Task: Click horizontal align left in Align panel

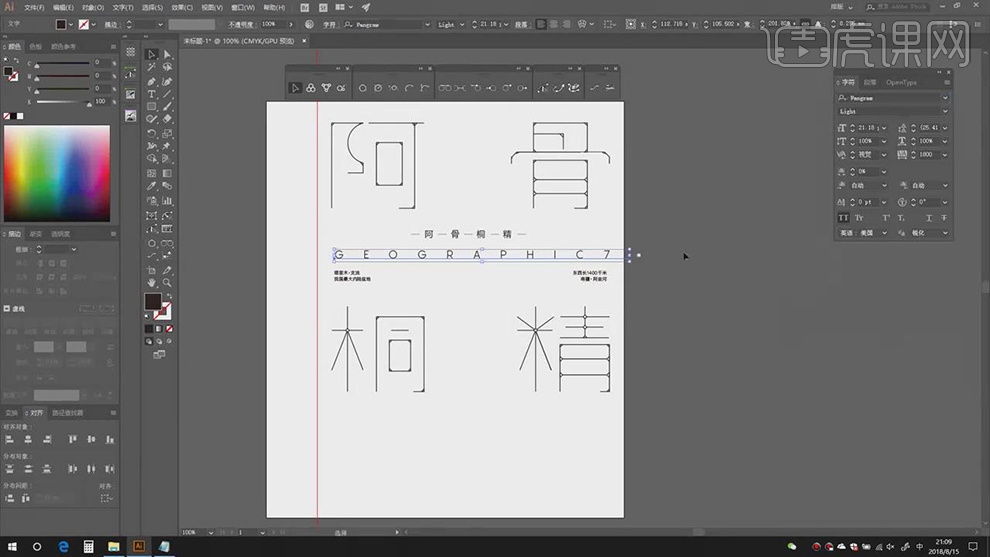Action: coord(11,439)
